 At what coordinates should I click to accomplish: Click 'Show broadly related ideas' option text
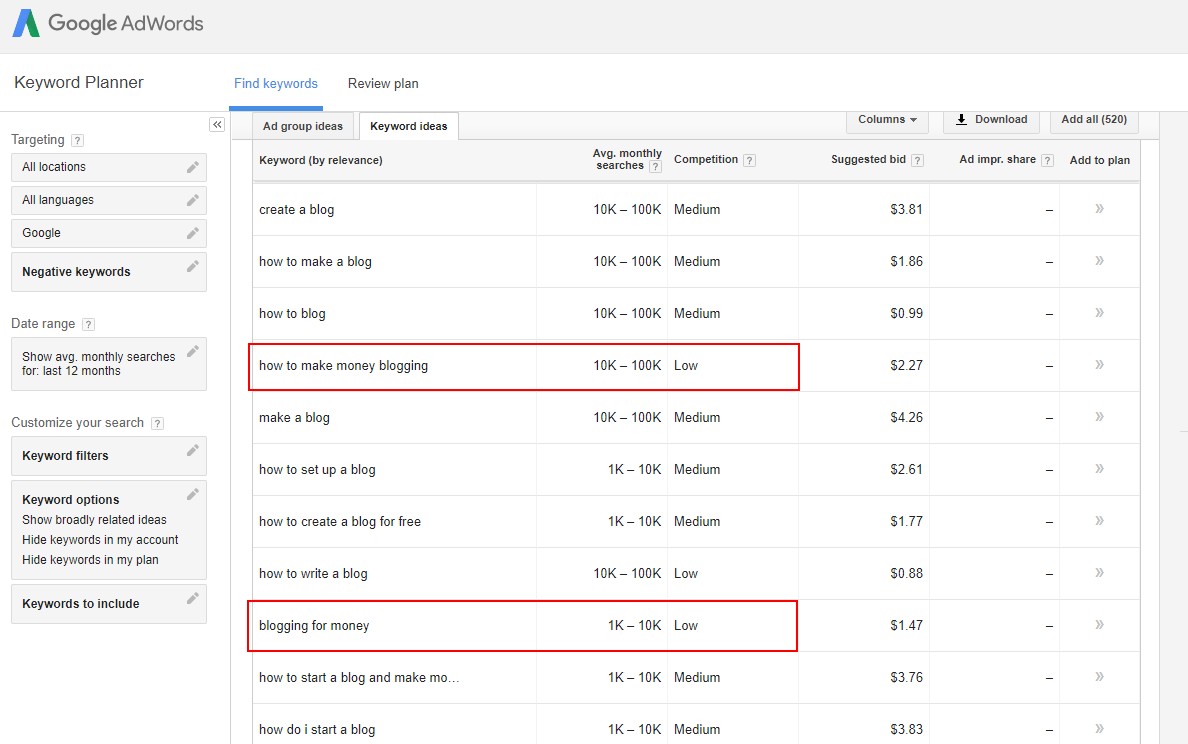click(94, 520)
